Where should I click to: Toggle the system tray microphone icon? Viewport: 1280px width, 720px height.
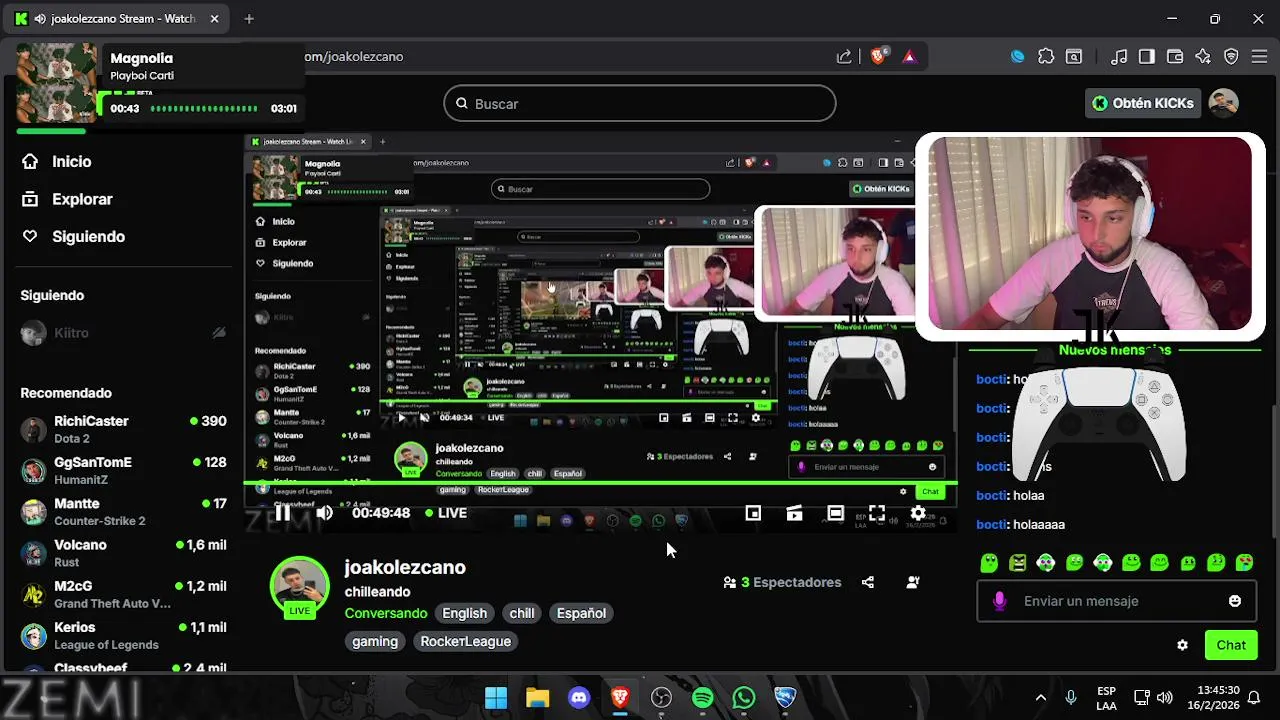click(1071, 697)
